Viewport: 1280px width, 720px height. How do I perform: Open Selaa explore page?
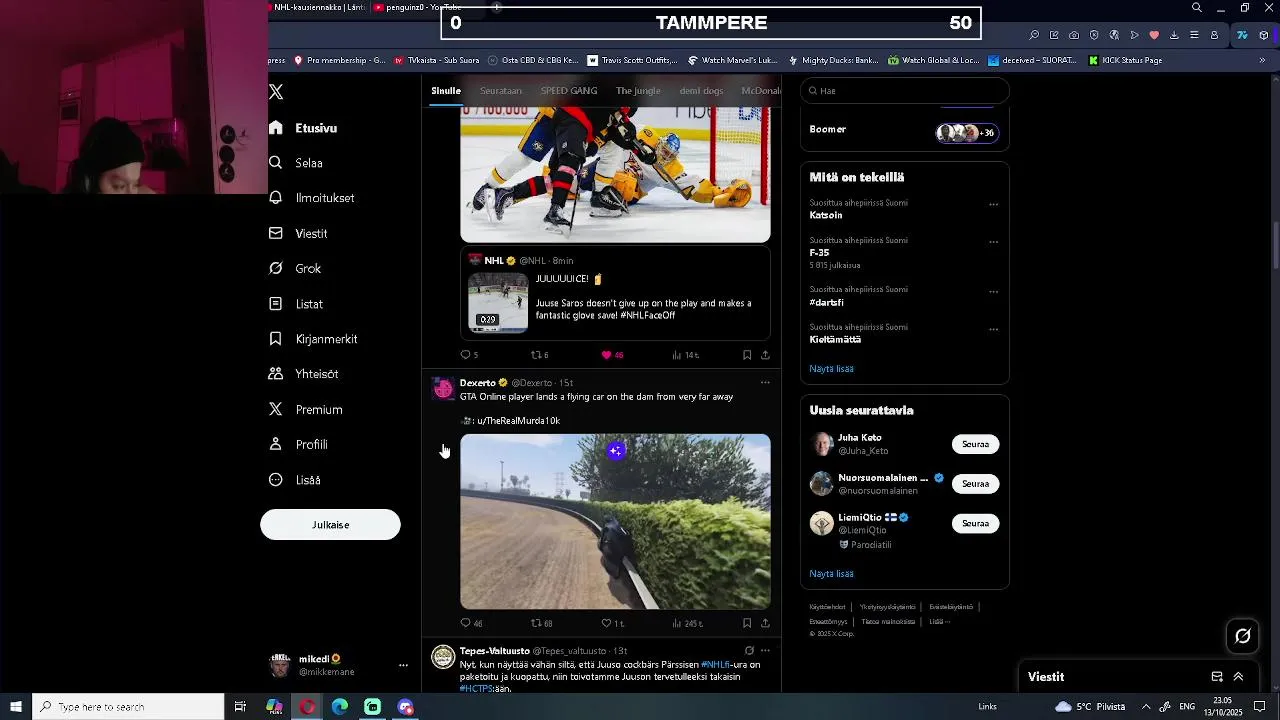coord(296,163)
